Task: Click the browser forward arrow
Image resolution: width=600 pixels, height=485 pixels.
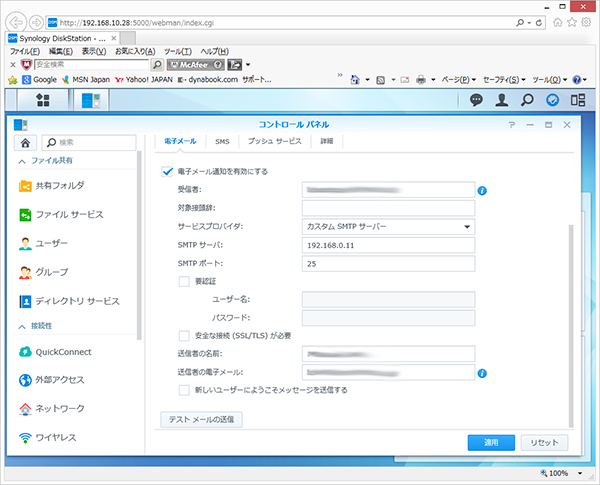Action: [x=36, y=23]
